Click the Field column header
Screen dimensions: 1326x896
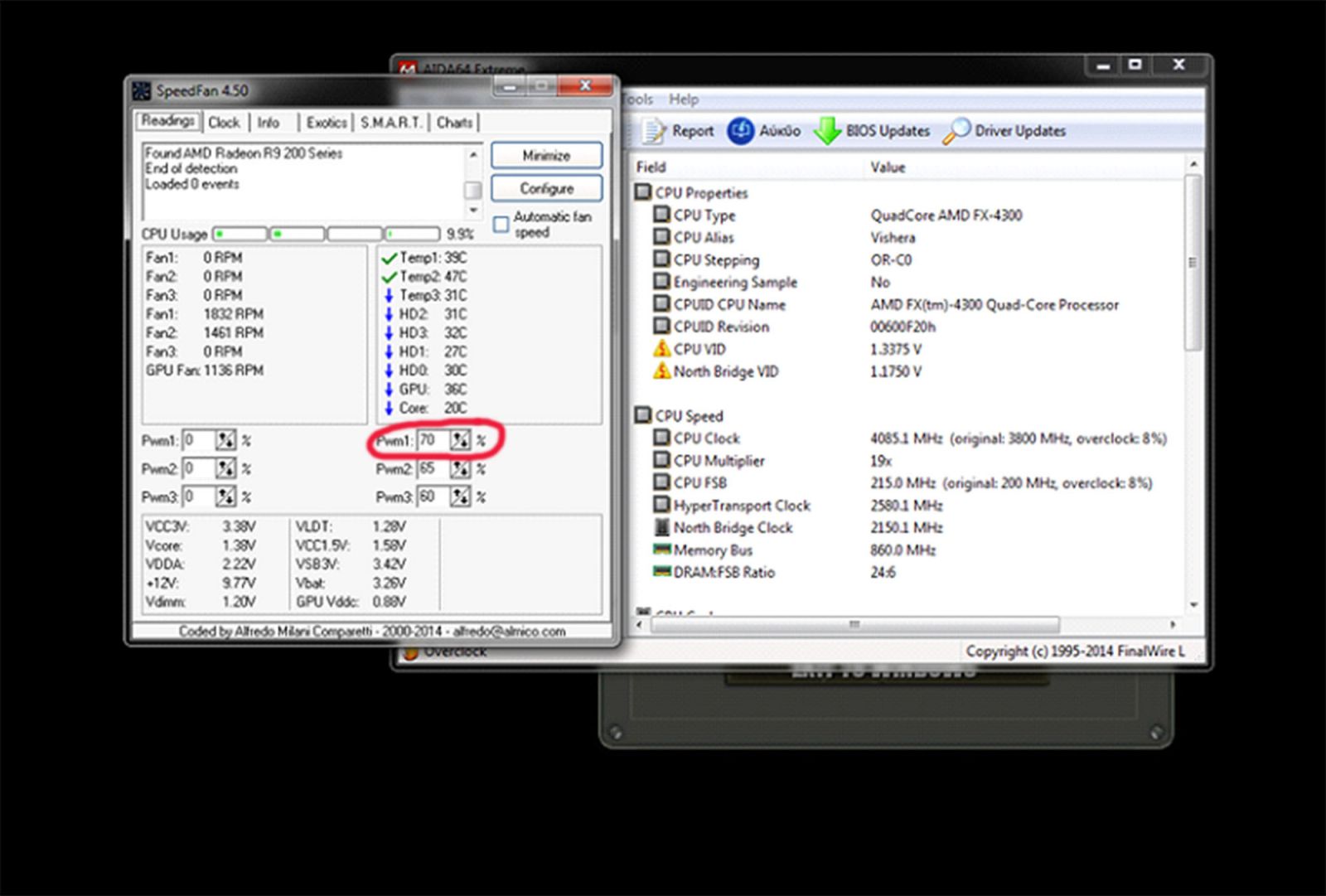651,167
